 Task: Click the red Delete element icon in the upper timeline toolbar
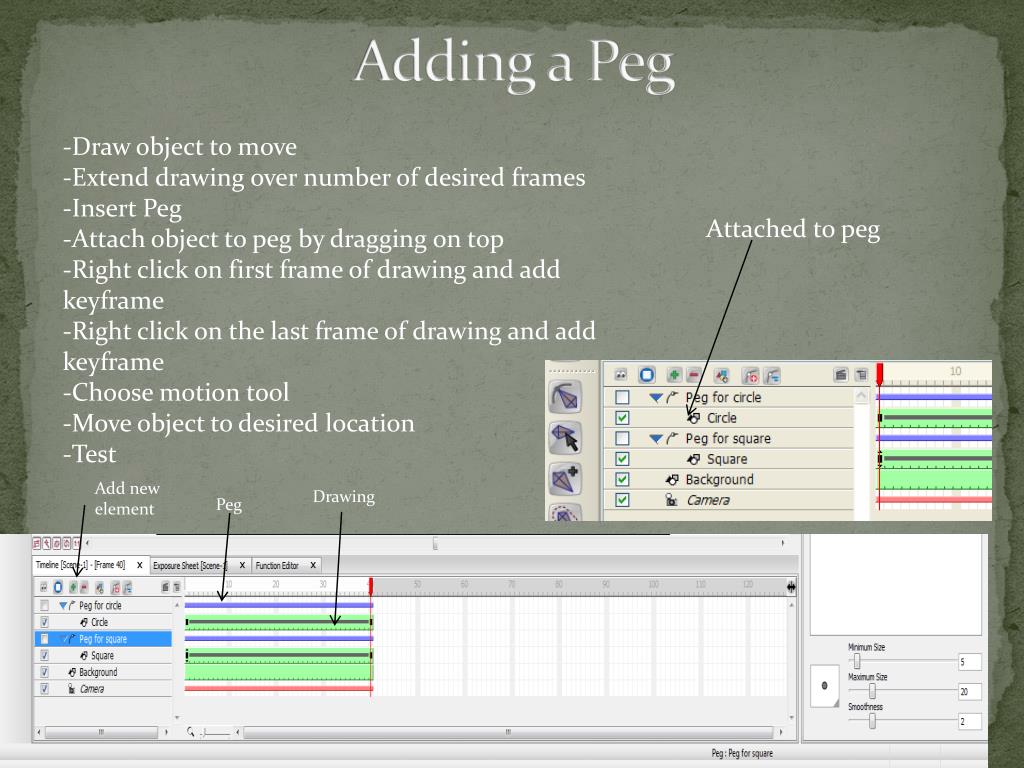pos(692,374)
